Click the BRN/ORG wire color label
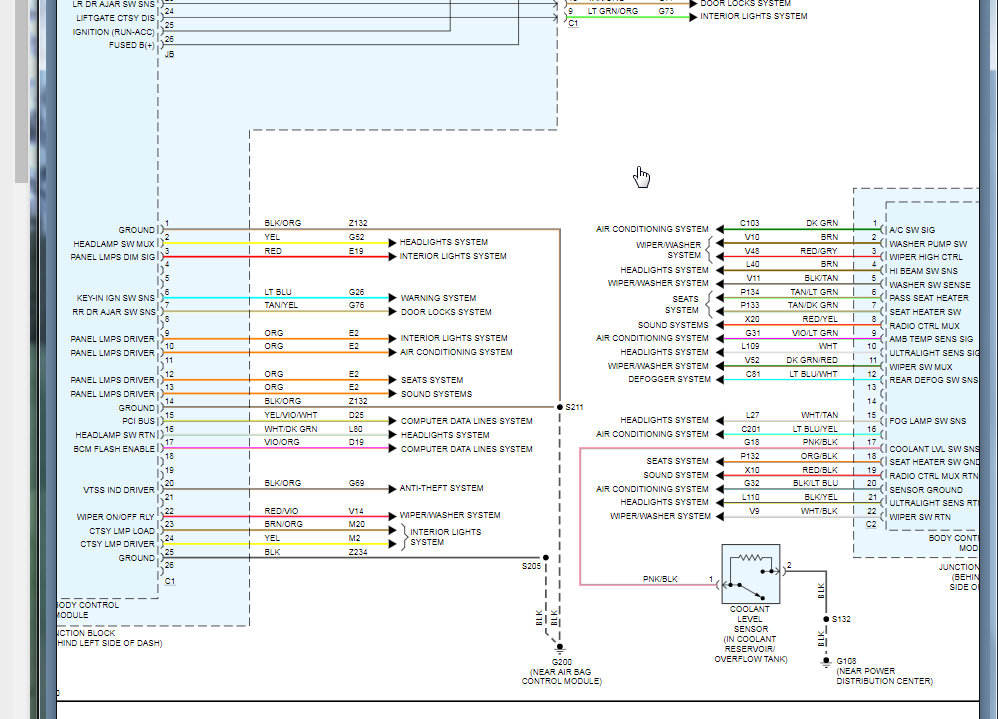This screenshot has width=998, height=719. coord(283,524)
